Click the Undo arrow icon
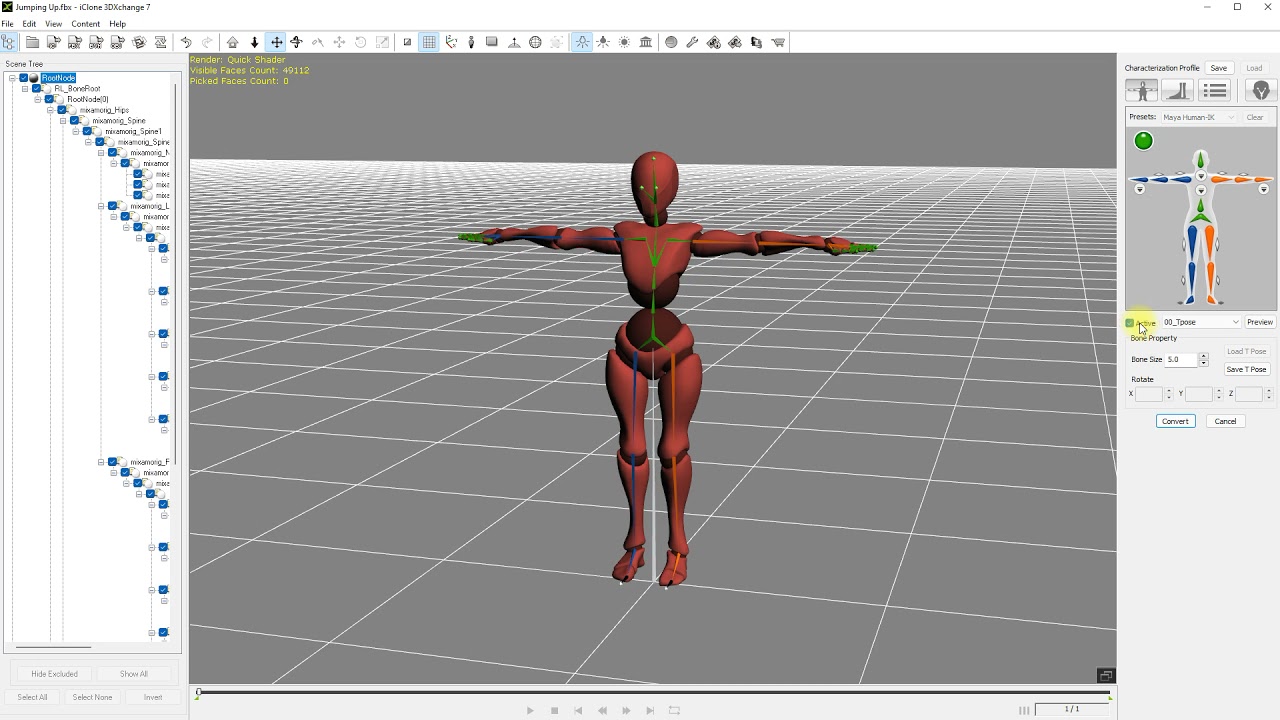The image size is (1280, 720). [x=186, y=42]
